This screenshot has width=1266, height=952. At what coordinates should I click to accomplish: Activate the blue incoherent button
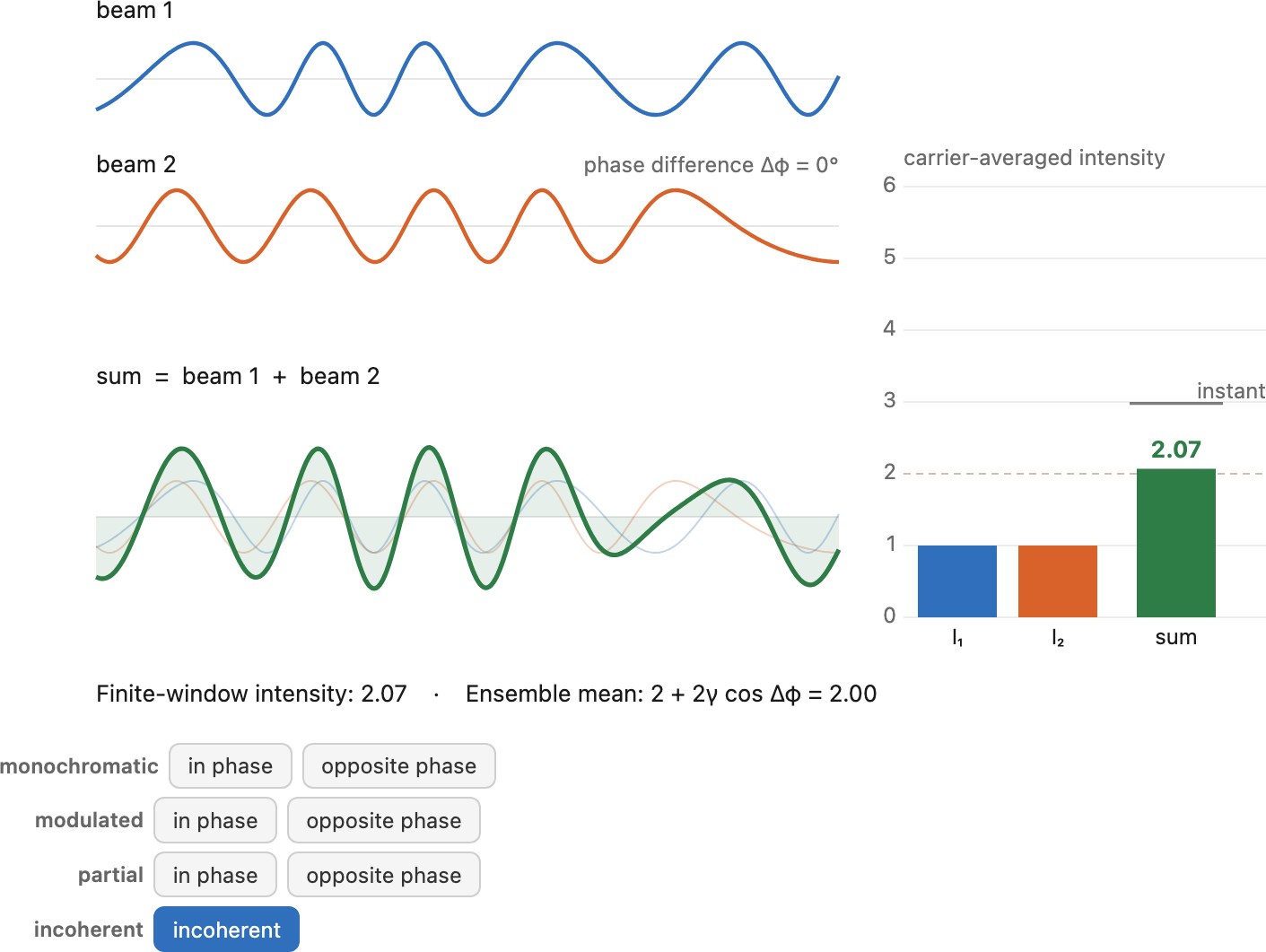pyautogui.click(x=227, y=930)
